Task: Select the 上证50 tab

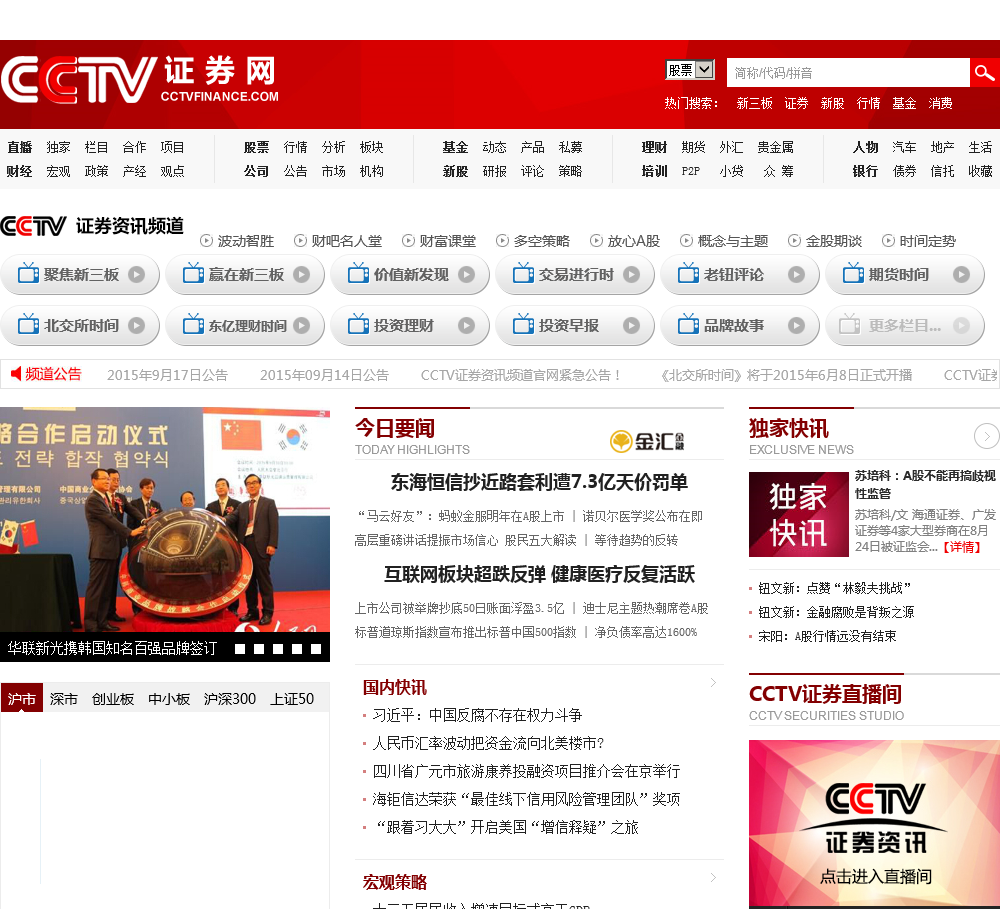Action: pos(292,699)
